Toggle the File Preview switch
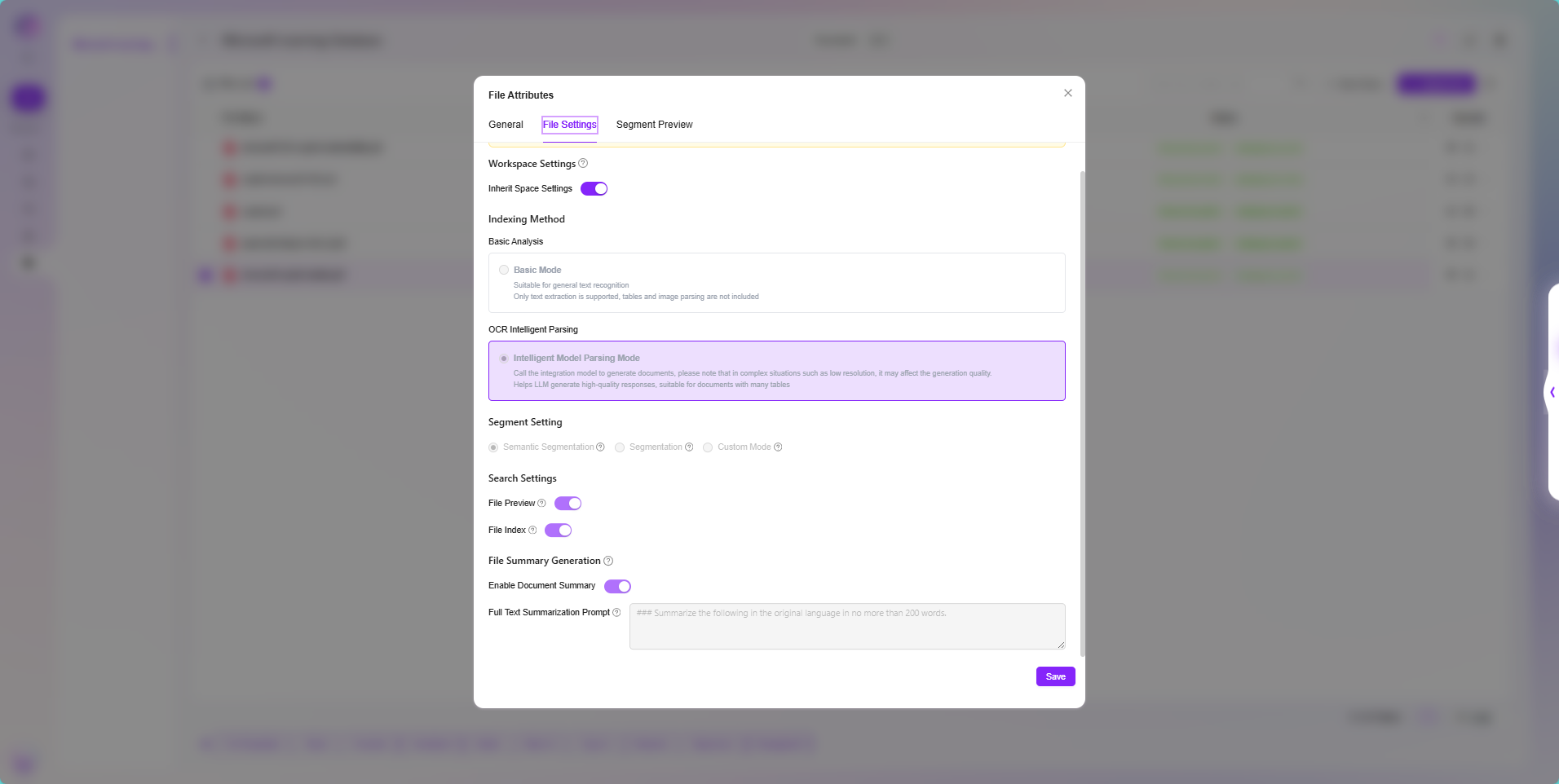Viewport: 1559px width, 784px height. [568, 504]
